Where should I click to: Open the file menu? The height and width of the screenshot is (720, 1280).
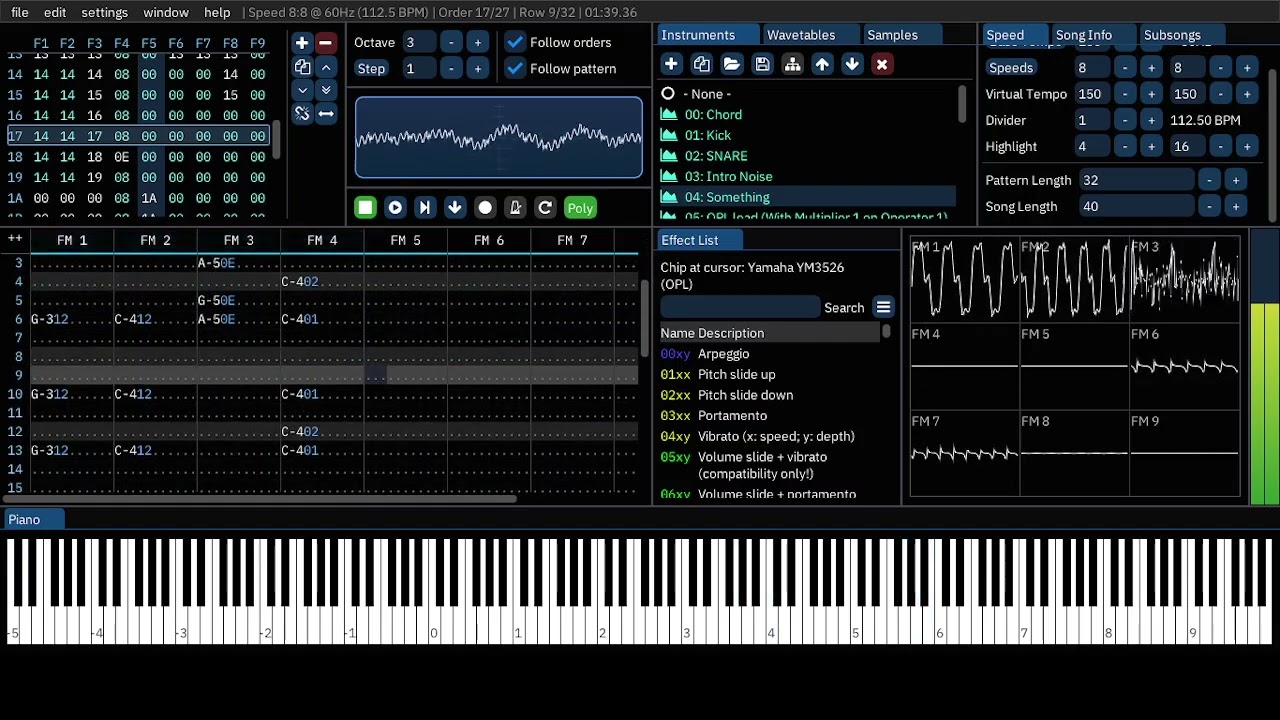pyautogui.click(x=20, y=12)
